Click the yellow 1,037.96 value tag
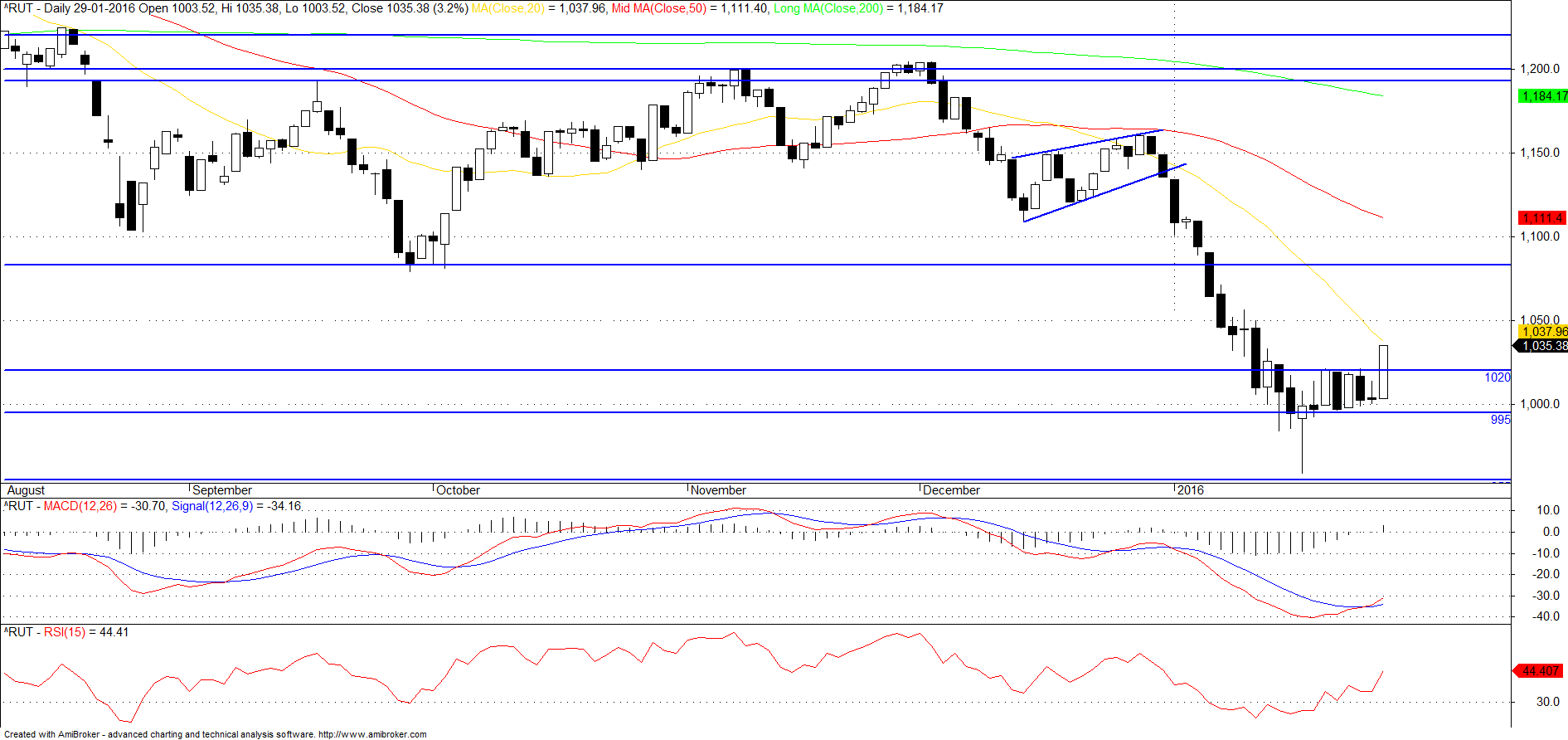This screenshot has width=1568, height=740. (1543, 332)
